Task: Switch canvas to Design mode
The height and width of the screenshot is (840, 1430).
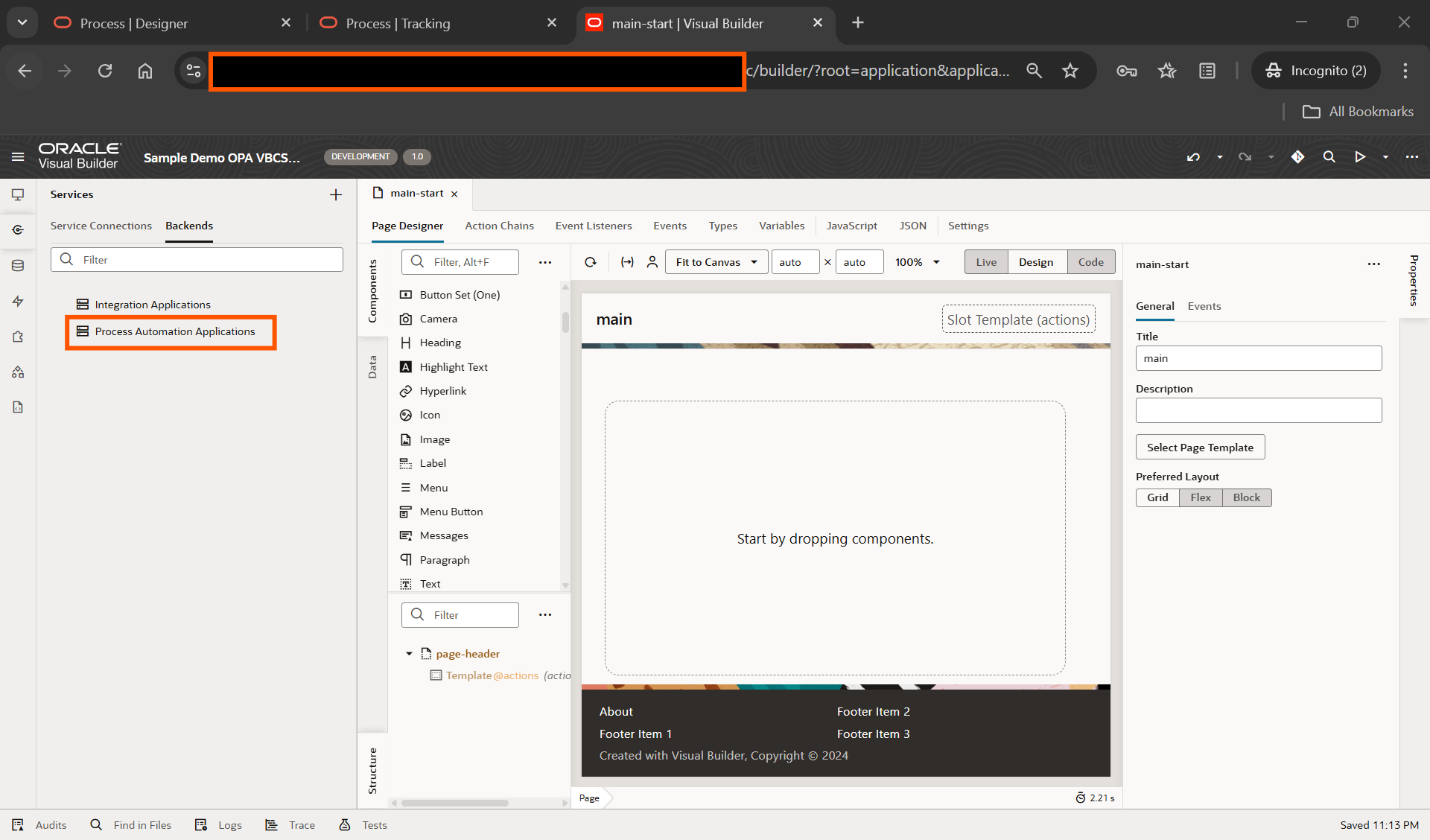Action: [1036, 261]
